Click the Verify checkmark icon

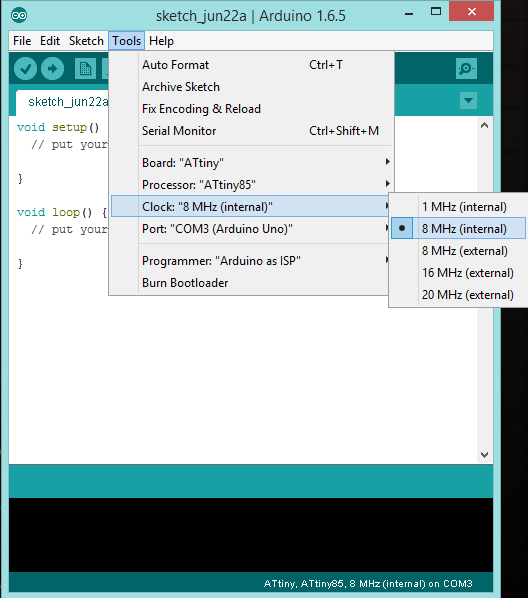25,69
